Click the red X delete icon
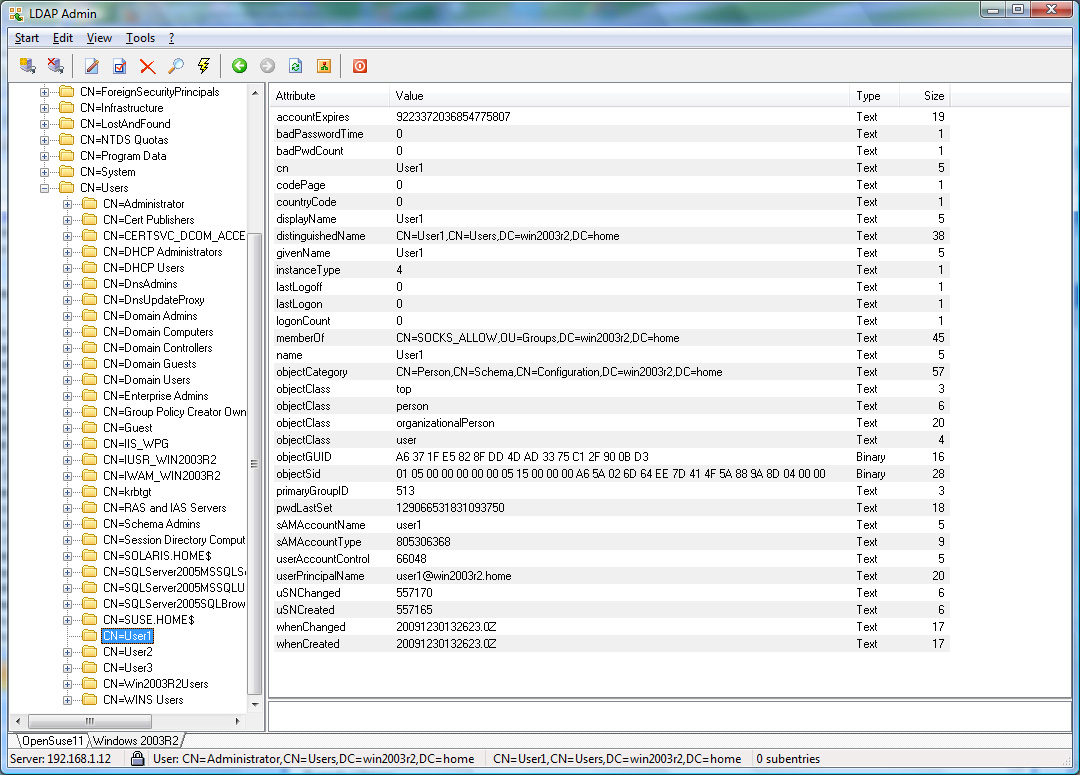The image size is (1080, 775). click(147, 66)
